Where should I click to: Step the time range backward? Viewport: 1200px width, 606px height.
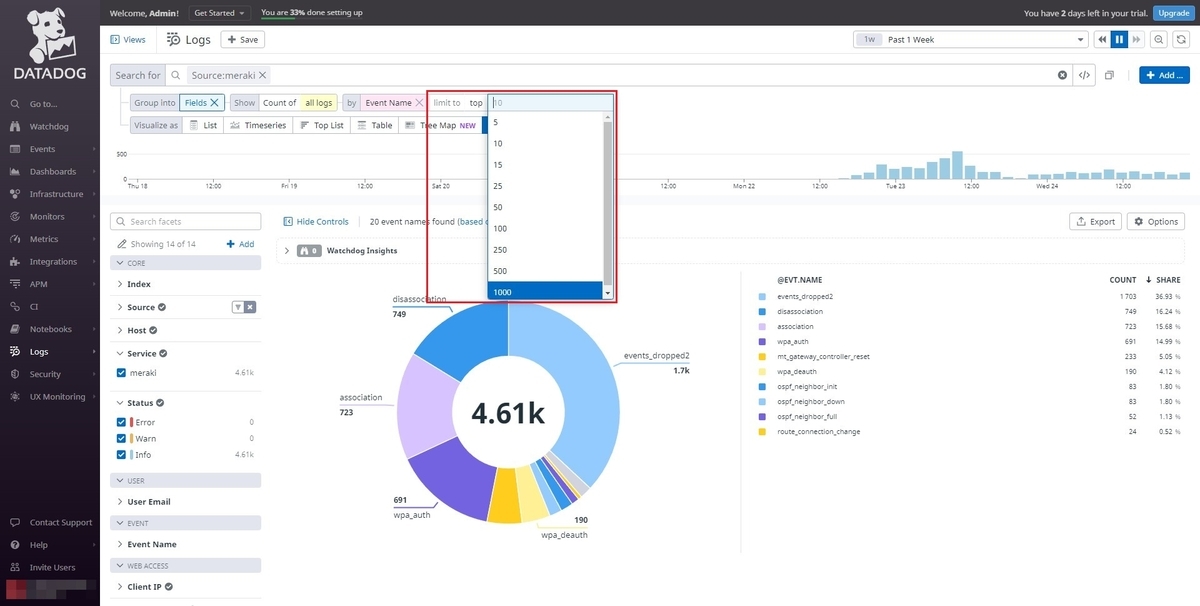pyautogui.click(x=1102, y=39)
